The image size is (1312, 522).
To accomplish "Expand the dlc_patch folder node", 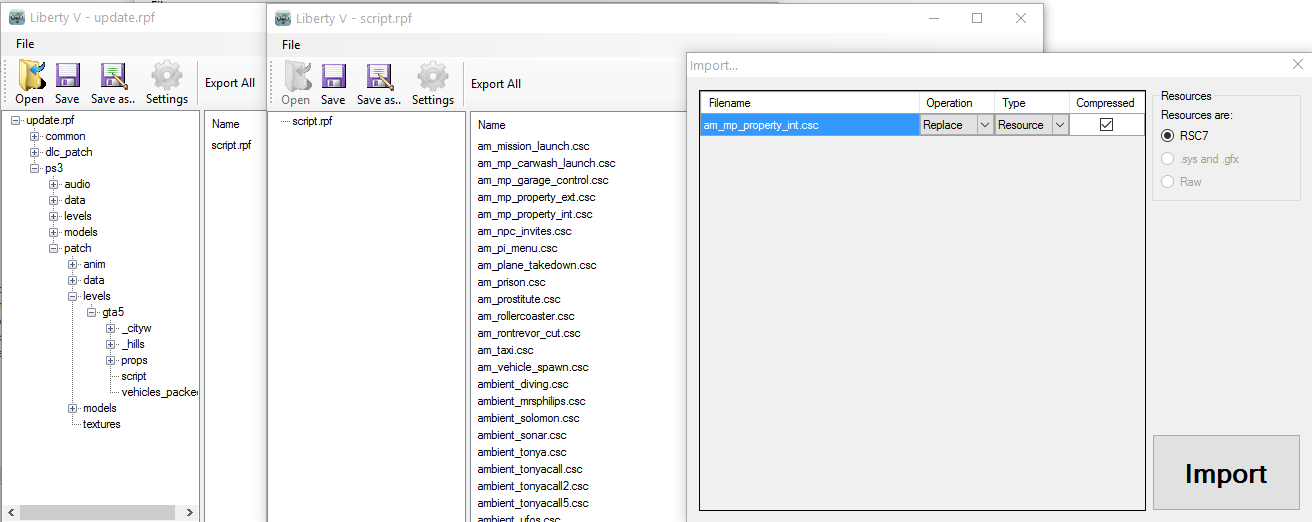I will pos(35,152).
